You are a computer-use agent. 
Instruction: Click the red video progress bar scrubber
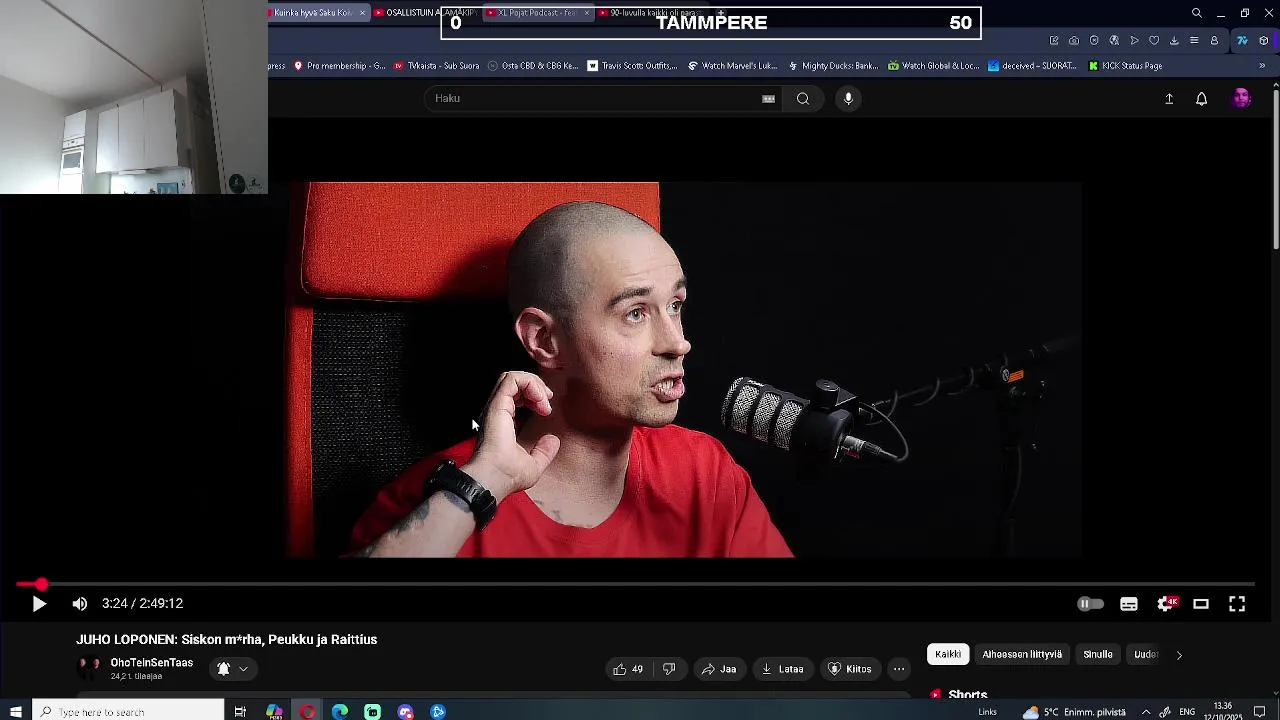click(x=41, y=584)
